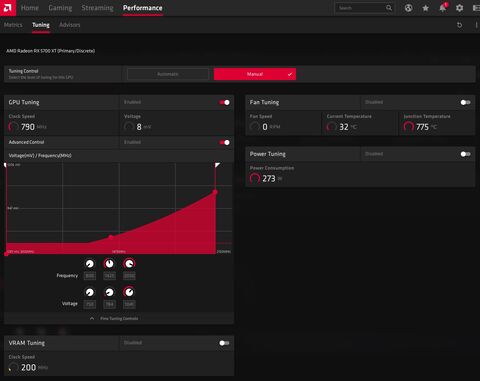Enable the Power Tuning switch
This screenshot has width=480, height=381.
pyautogui.click(x=465, y=154)
